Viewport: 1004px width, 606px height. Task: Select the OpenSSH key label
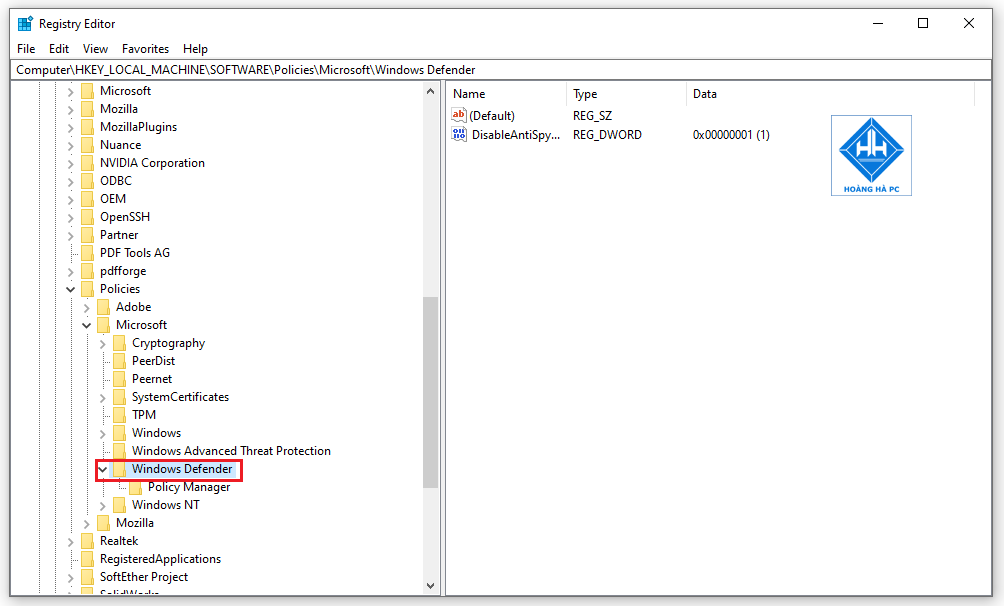click(125, 217)
